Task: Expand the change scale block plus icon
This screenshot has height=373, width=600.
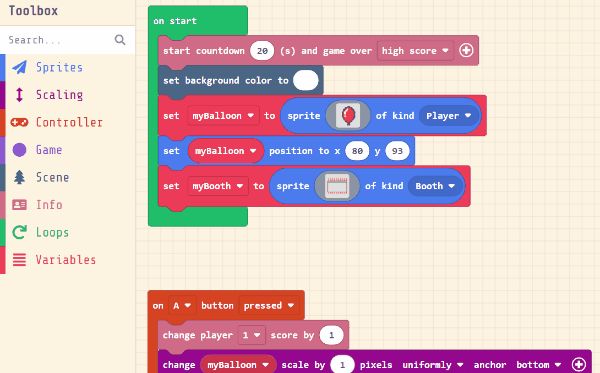Action: (x=579, y=365)
